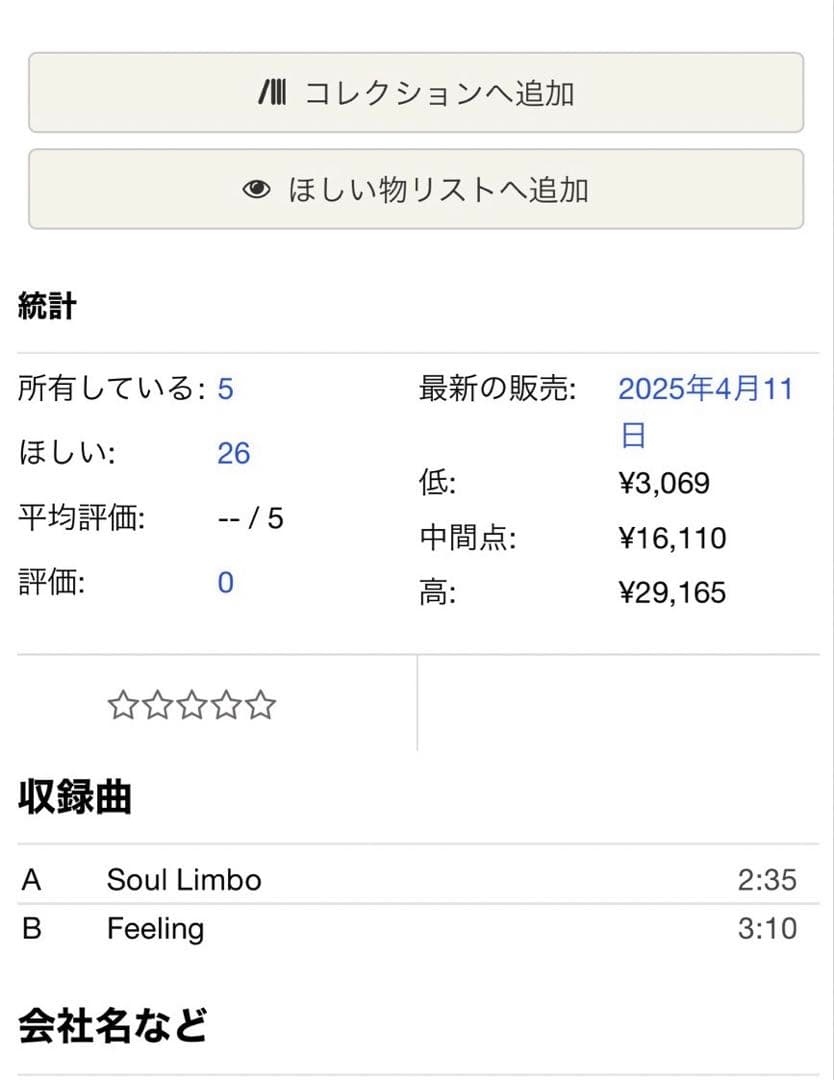Open the wants count link showing 26
834x1080 pixels.
click(233, 453)
